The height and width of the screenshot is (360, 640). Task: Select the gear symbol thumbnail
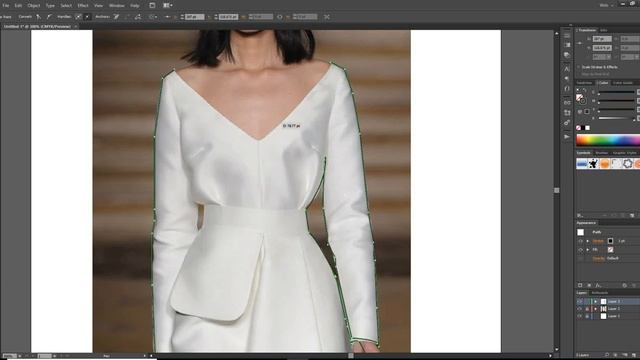[x=627, y=164]
